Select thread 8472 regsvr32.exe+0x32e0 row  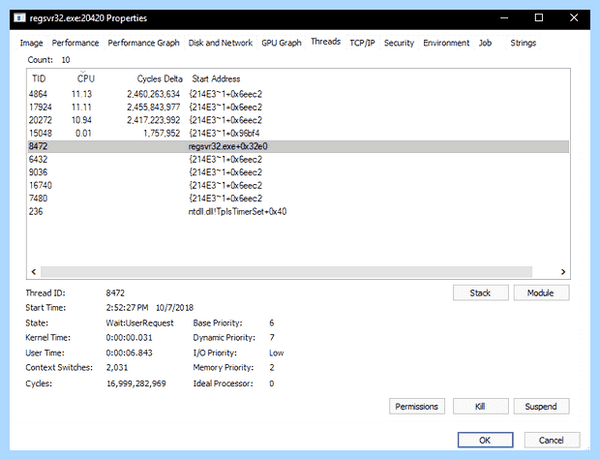click(298, 146)
